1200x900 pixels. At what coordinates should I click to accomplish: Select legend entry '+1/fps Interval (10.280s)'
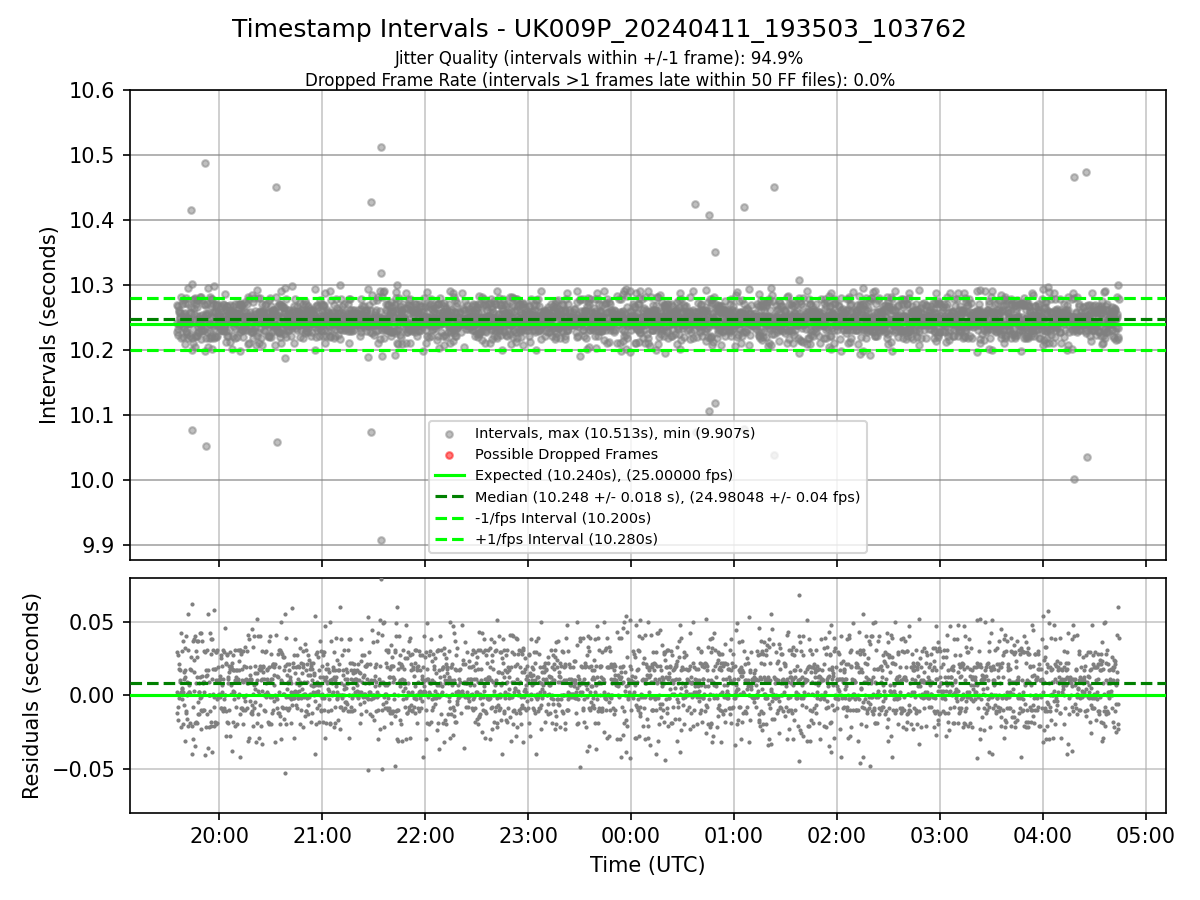(566, 539)
